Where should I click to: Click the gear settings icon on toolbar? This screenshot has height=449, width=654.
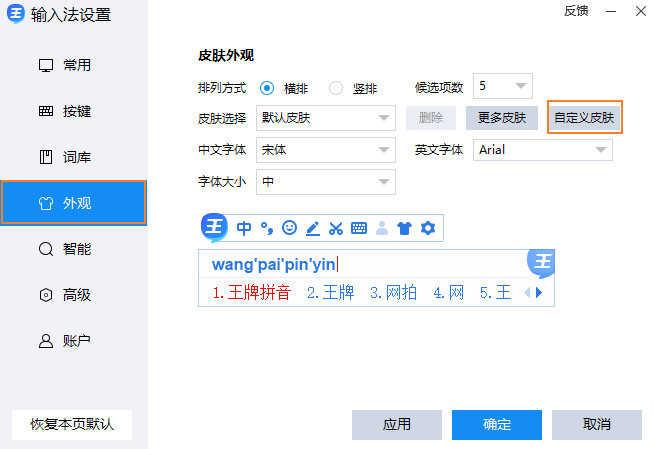pos(428,228)
